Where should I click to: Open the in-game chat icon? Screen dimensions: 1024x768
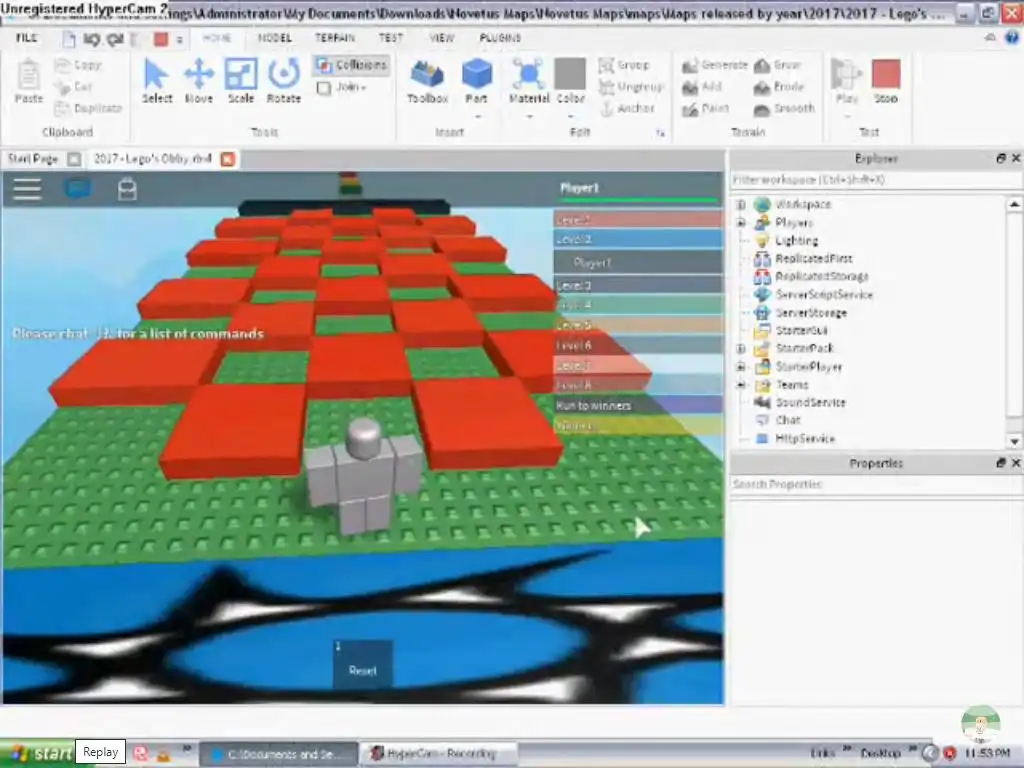pos(77,189)
